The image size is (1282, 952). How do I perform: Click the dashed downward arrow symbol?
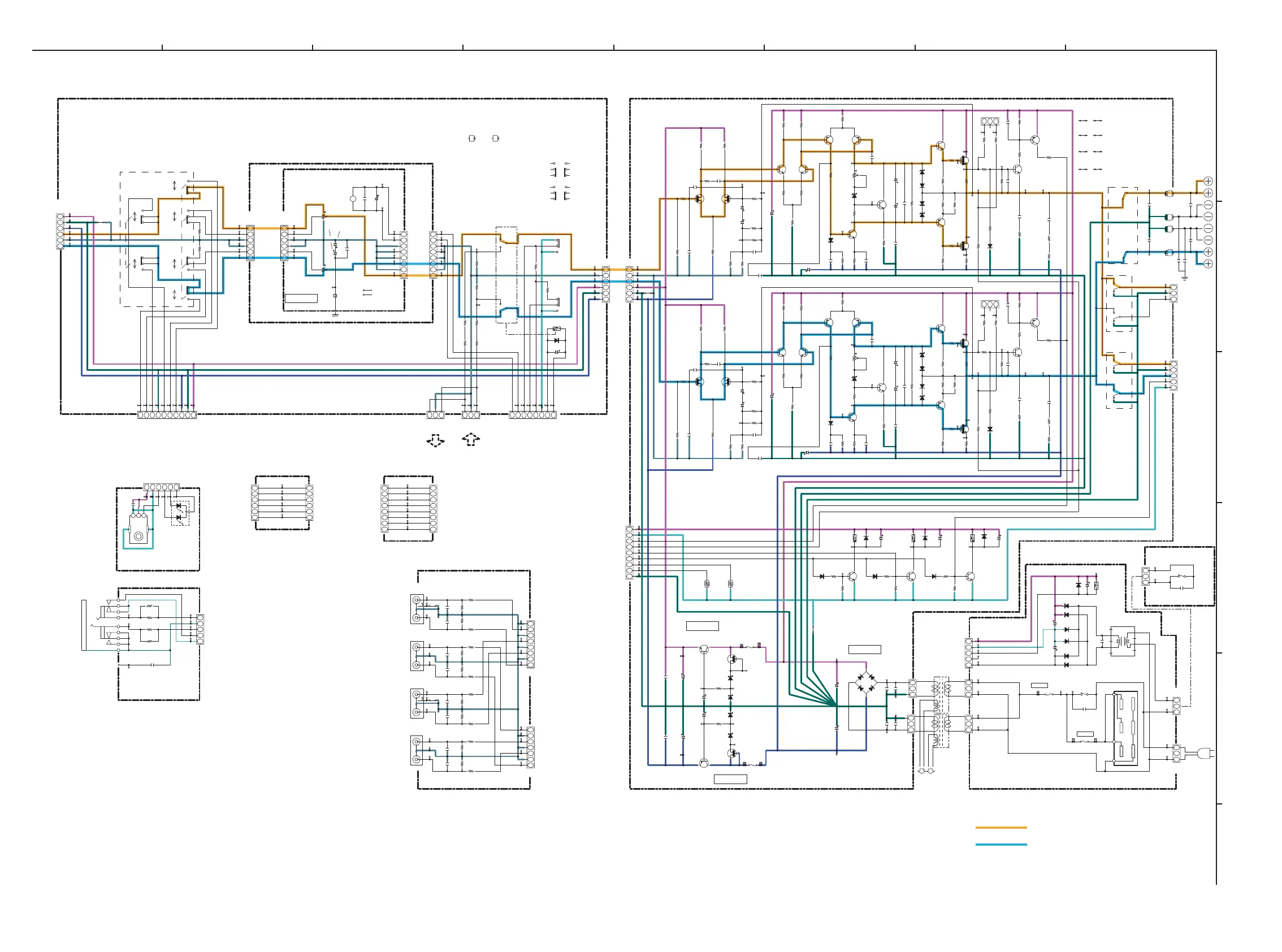pos(436,440)
